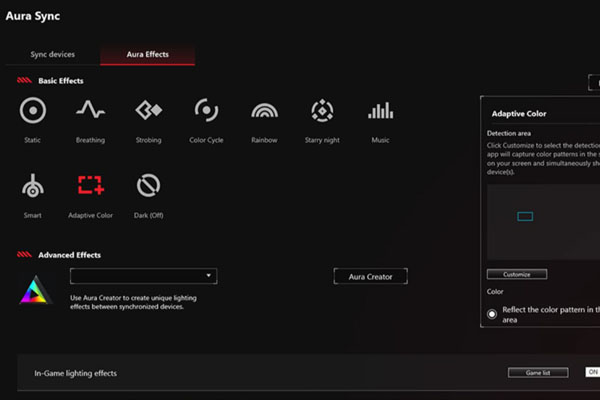Open the Advanced Effects dropdown
The image size is (600, 400).
point(144,276)
